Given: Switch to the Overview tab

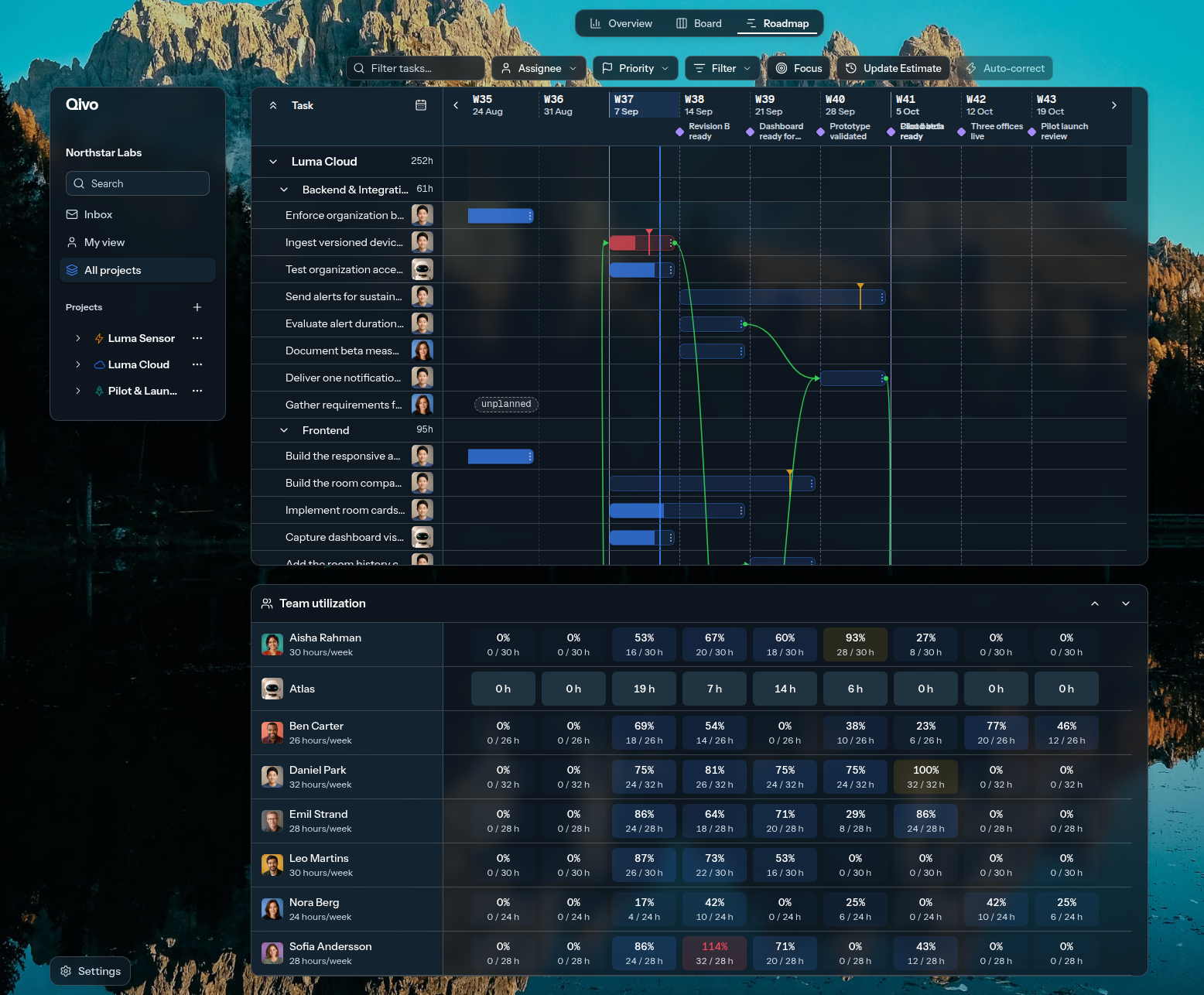Looking at the screenshot, I should tap(621, 23).
